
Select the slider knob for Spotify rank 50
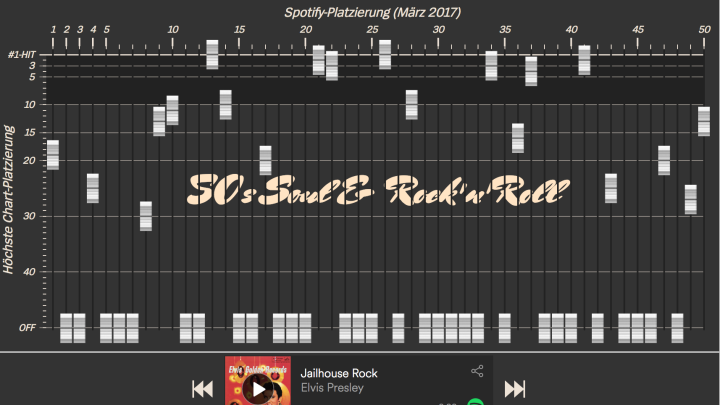coord(704,121)
